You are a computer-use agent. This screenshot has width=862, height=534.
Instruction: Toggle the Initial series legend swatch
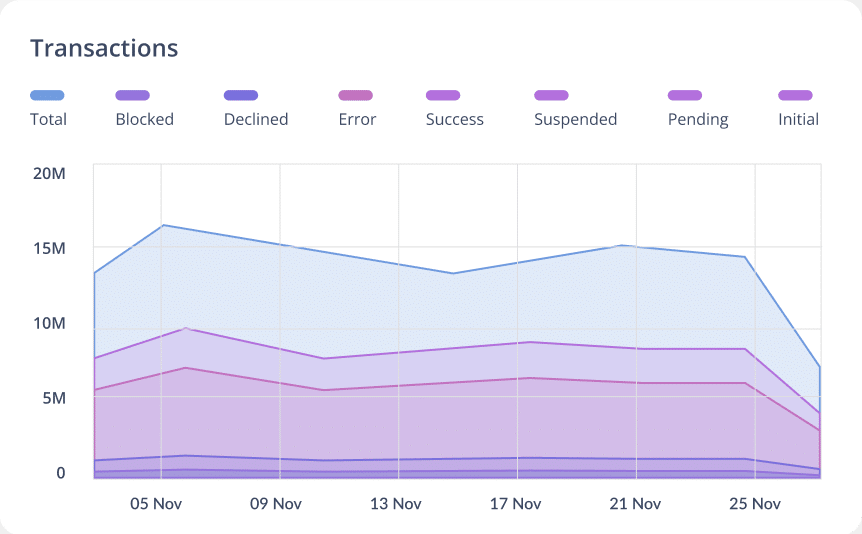[x=795, y=95]
